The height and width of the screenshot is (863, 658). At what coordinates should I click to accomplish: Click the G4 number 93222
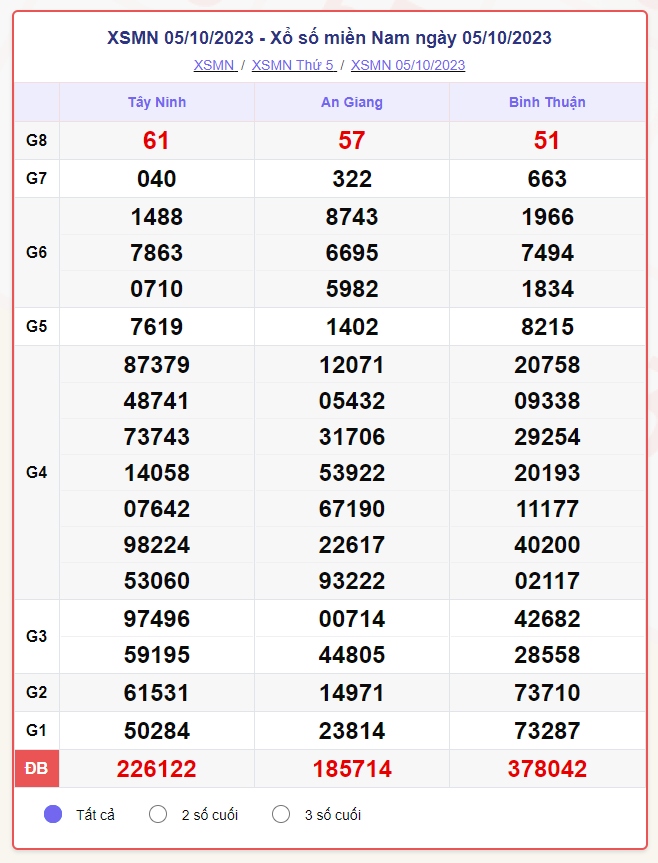tap(352, 581)
